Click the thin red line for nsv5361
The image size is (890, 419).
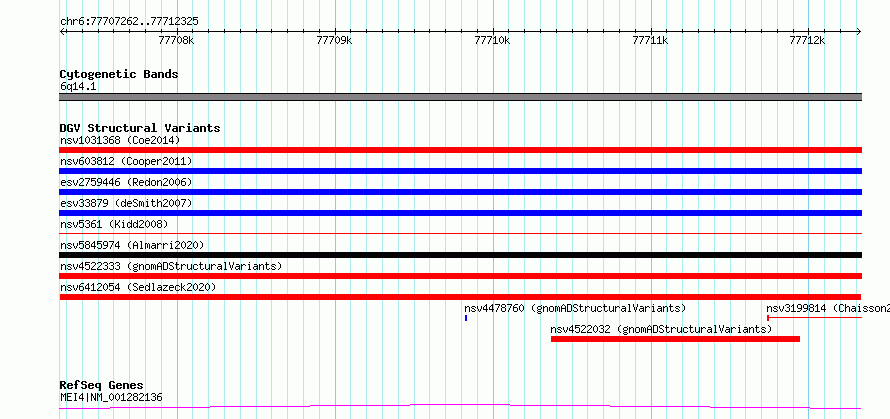point(461,233)
